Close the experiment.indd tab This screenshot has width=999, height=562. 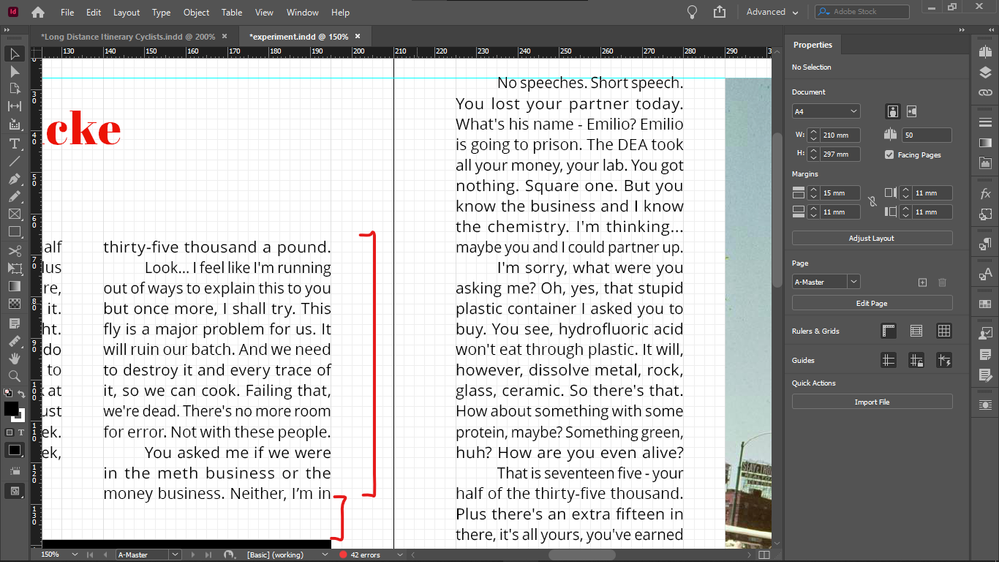point(357,36)
